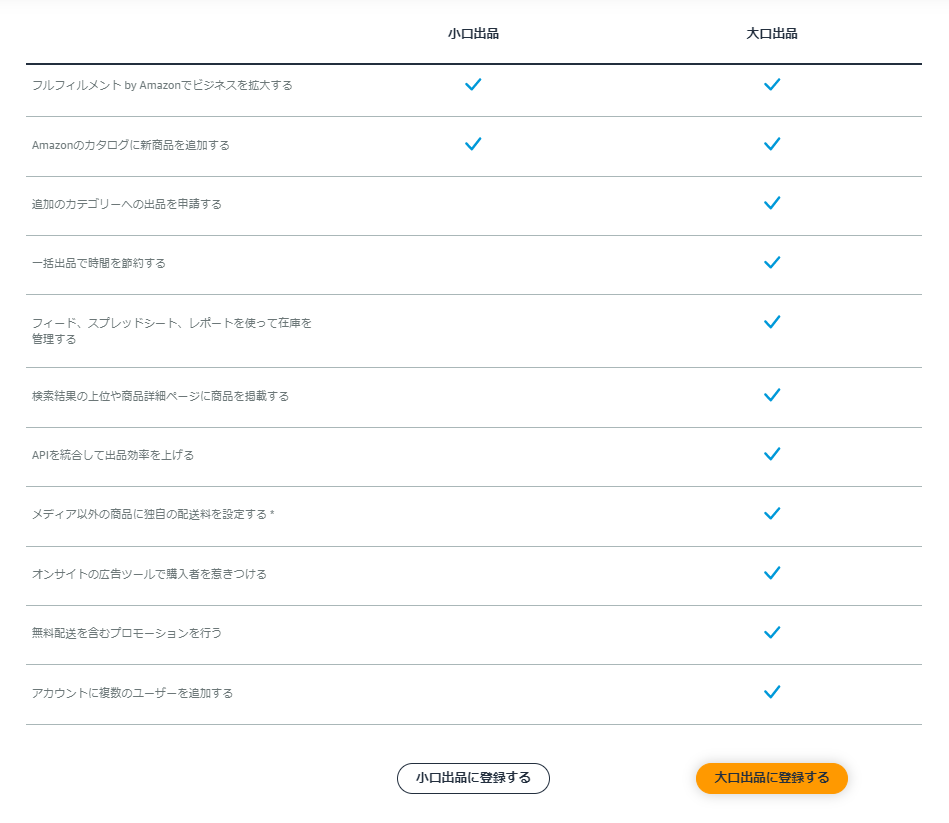Click checkmark for APIを統合して出品効率を上げる
This screenshot has width=949, height=823.
[x=771, y=454]
